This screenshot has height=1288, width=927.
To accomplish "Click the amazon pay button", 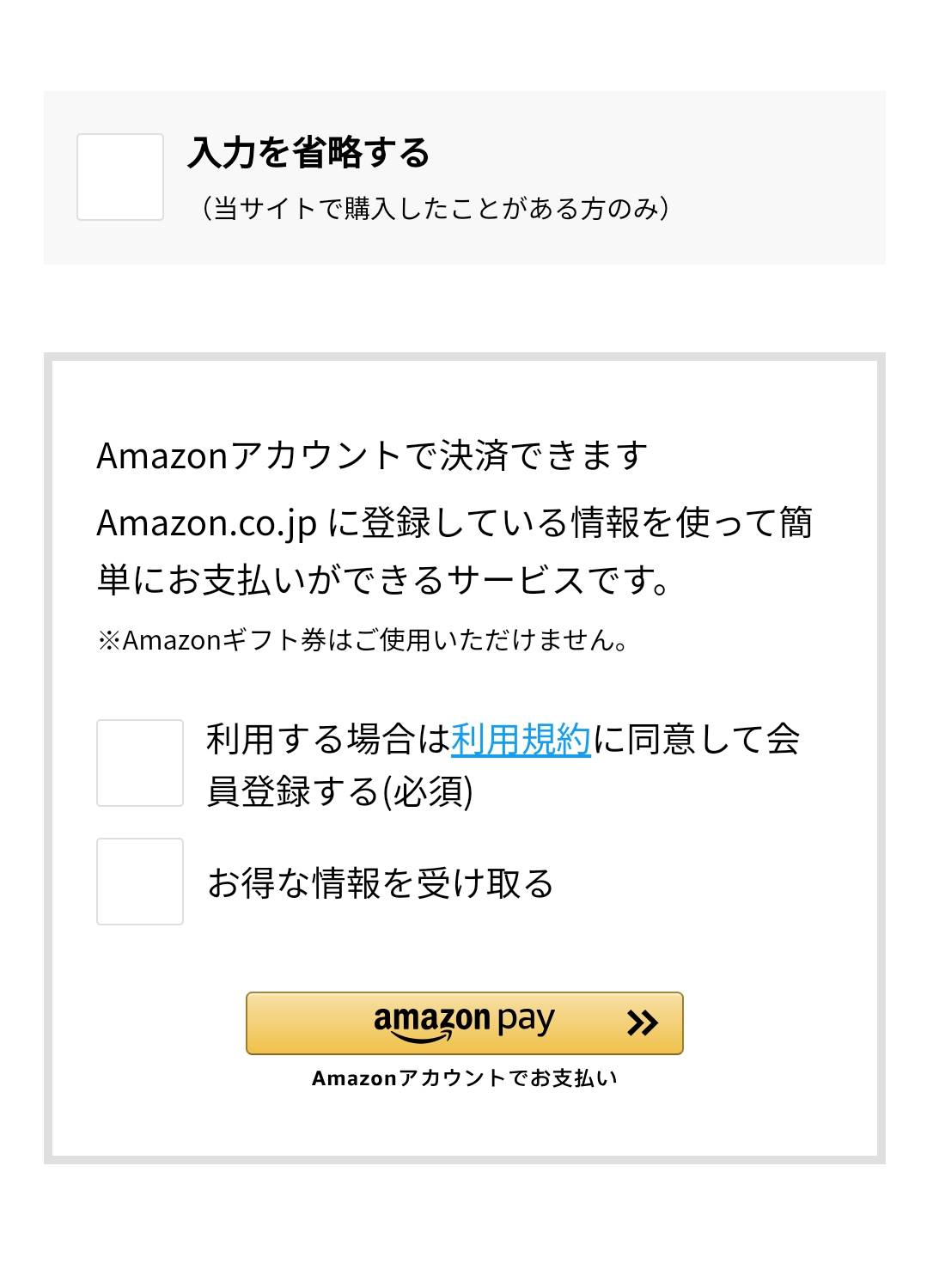I will [464, 1023].
